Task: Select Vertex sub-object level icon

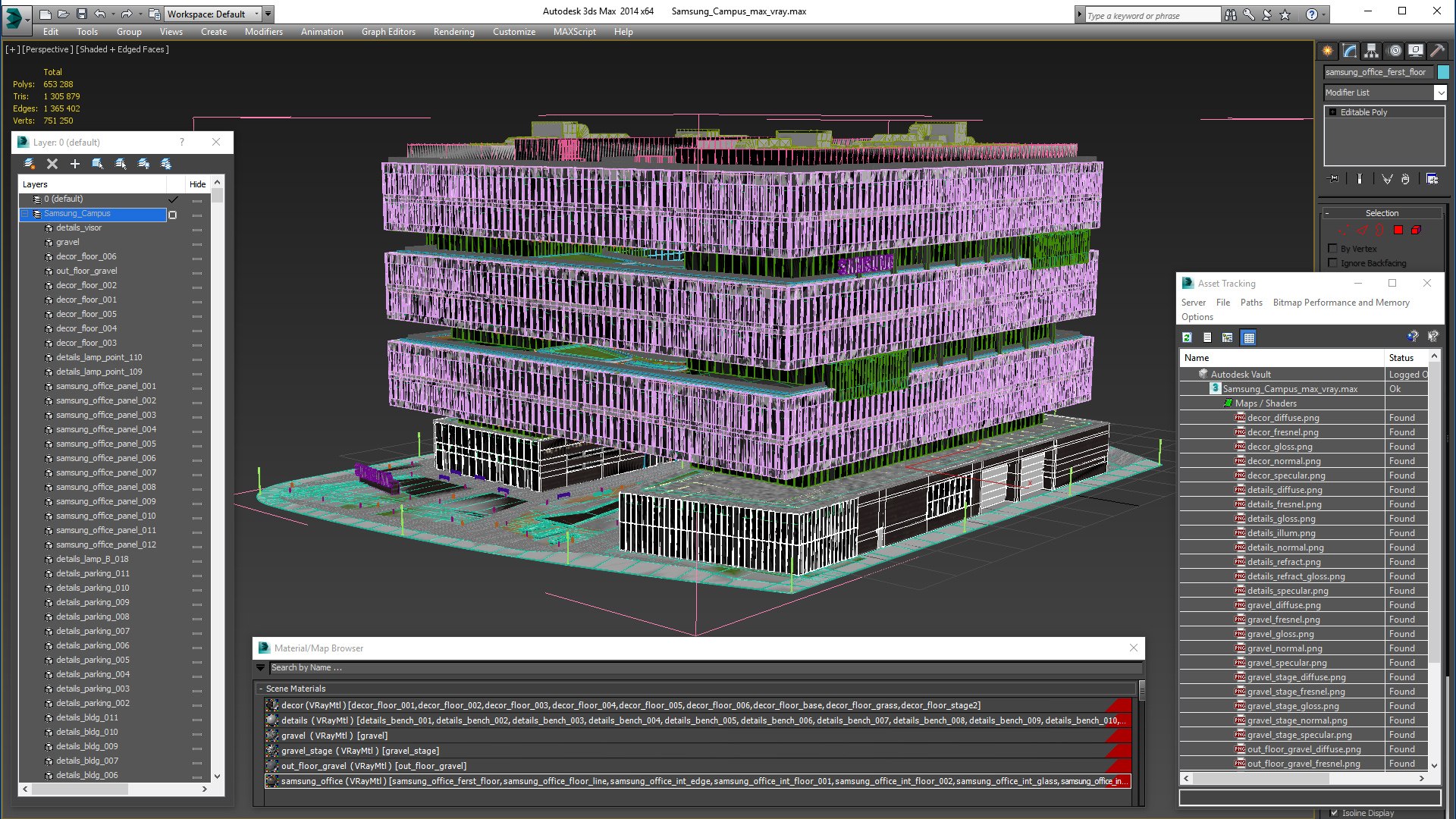Action: point(1343,230)
